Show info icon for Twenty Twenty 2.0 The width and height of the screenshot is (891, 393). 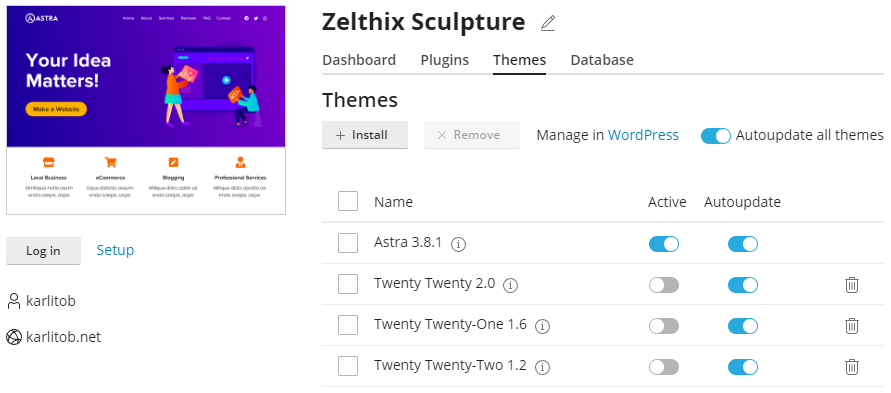[511, 285]
